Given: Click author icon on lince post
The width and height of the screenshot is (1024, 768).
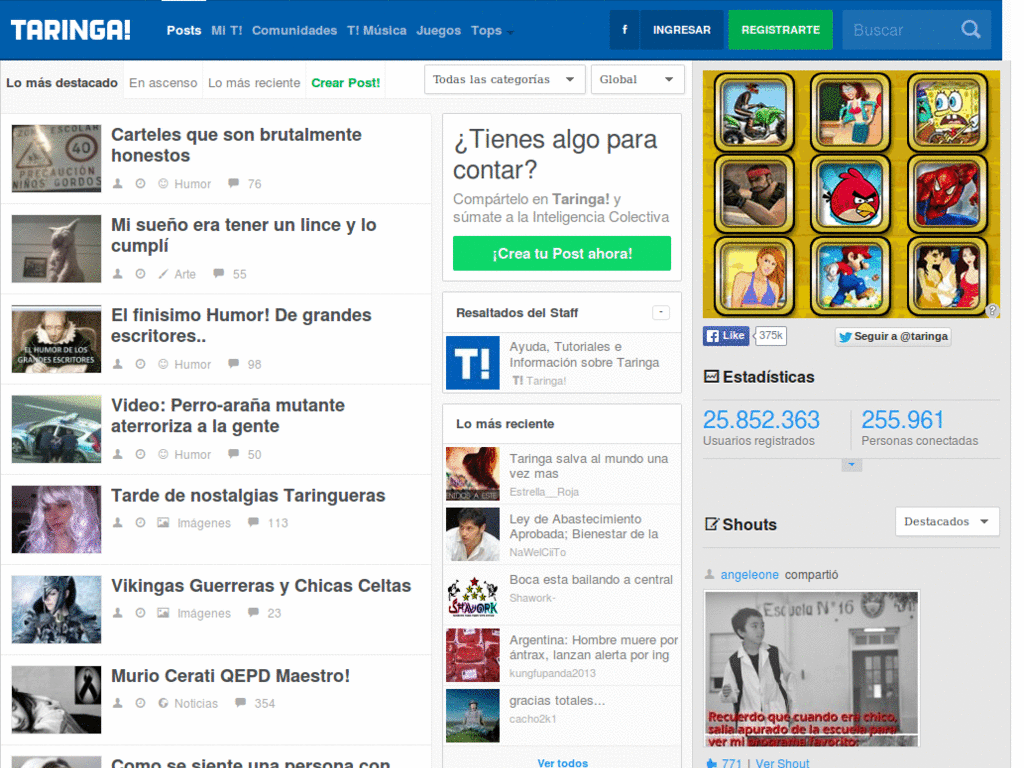Looking at the screenshot, I should (x=118, y=274).
